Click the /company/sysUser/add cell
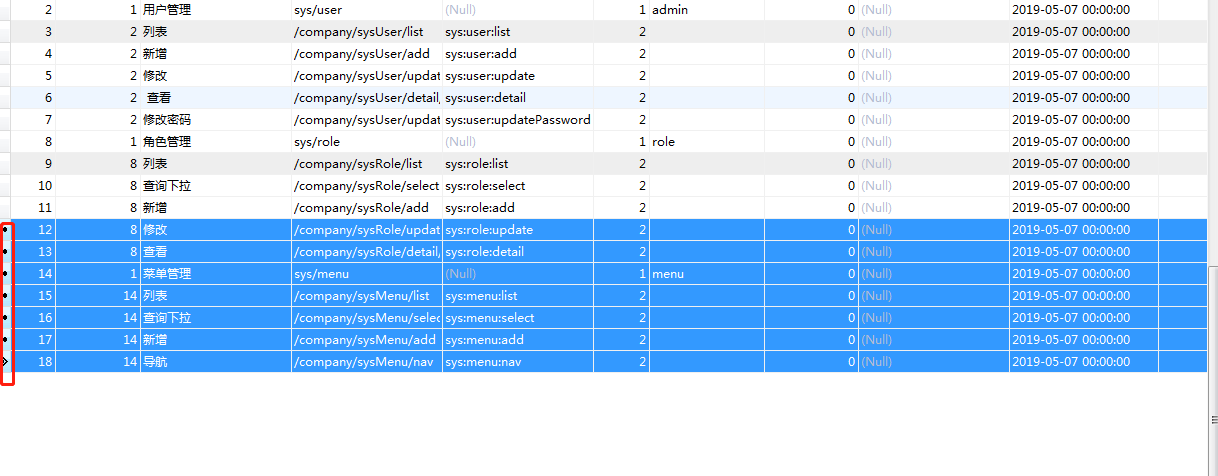The image size is (1218, 476). [366, 54]
